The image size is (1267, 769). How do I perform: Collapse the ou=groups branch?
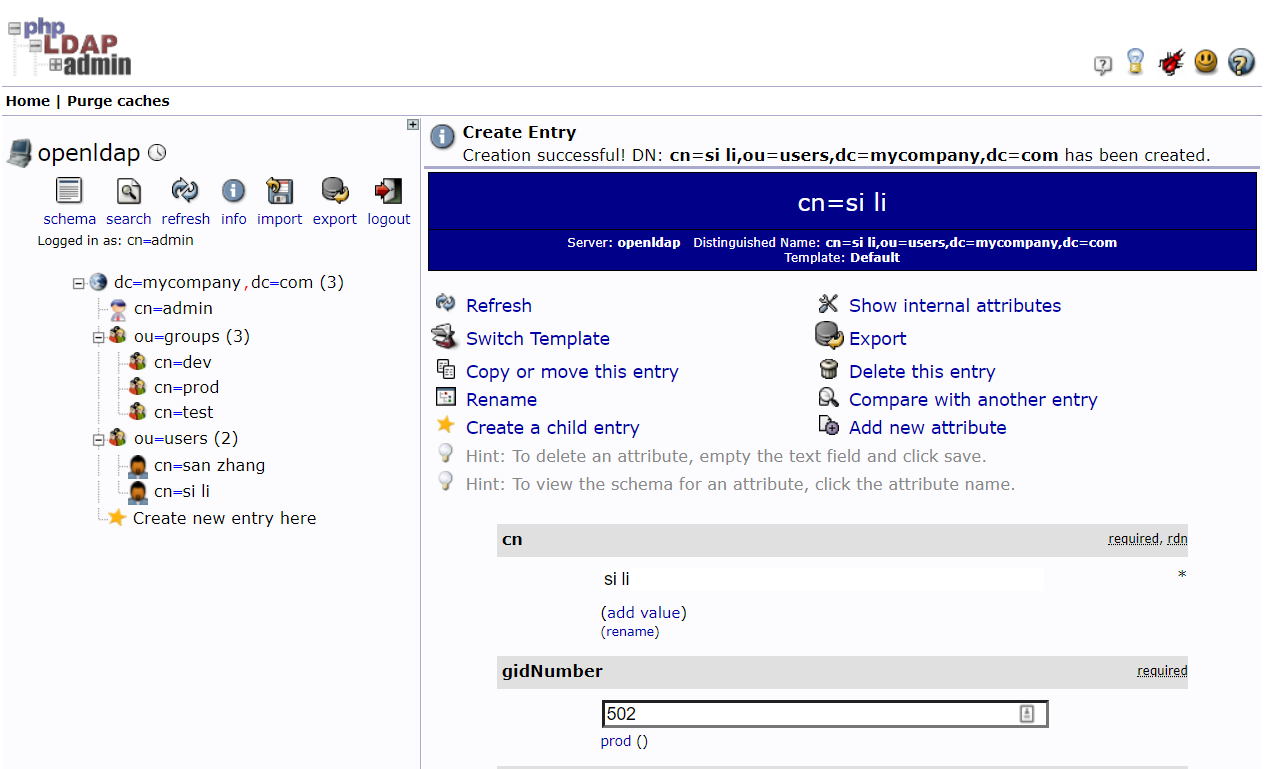pyautogui.click(x=97, y=336)
